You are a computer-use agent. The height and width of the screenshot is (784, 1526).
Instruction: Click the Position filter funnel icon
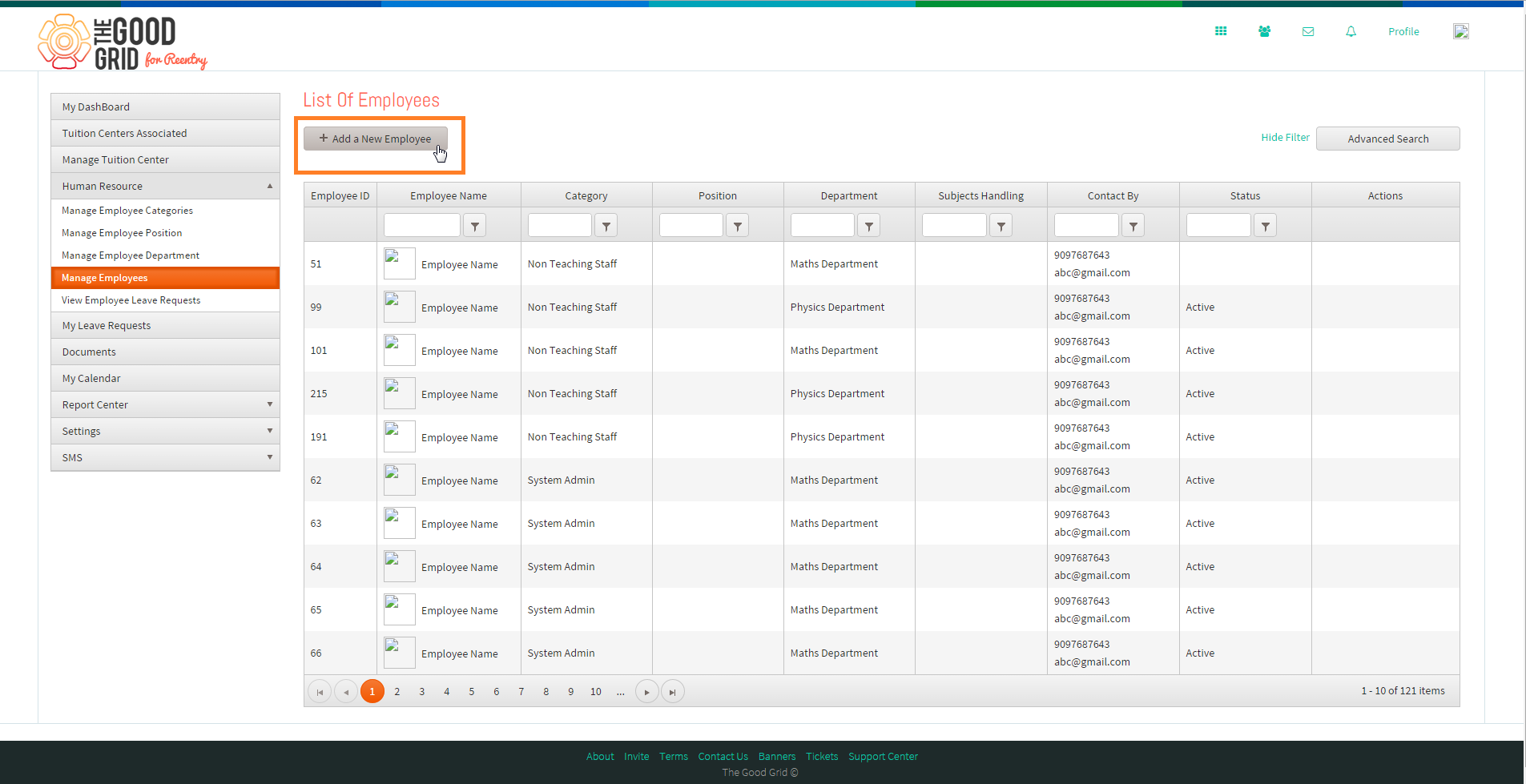pyautogui.click(x=738, y=226)
